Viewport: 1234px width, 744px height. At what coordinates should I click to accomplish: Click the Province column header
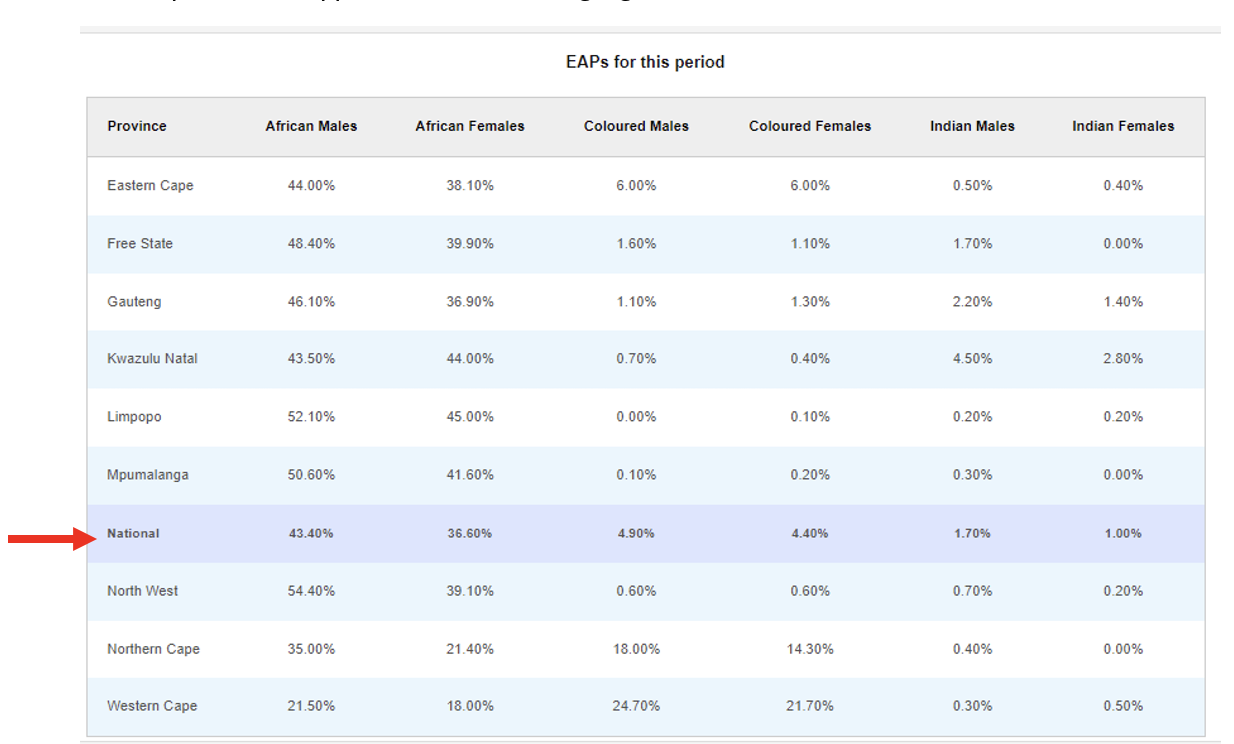tap(137, 126)
